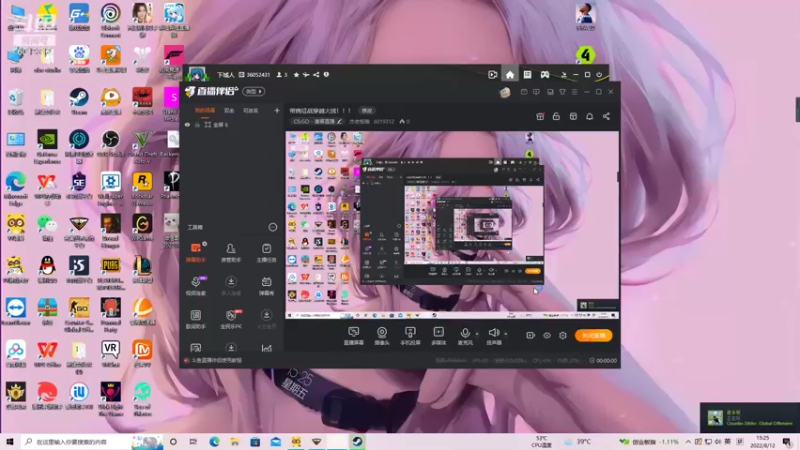
Task: Switch to the second scene tab
Action: pyautogui.click(x=229, y=110)
